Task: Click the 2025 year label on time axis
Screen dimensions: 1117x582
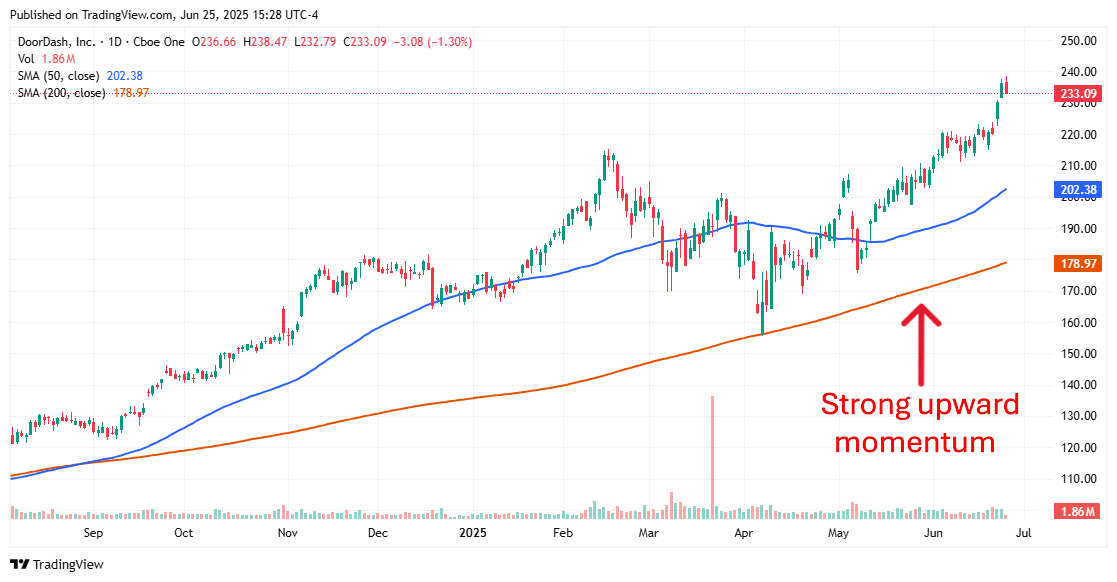Action: tap(473, 533)
